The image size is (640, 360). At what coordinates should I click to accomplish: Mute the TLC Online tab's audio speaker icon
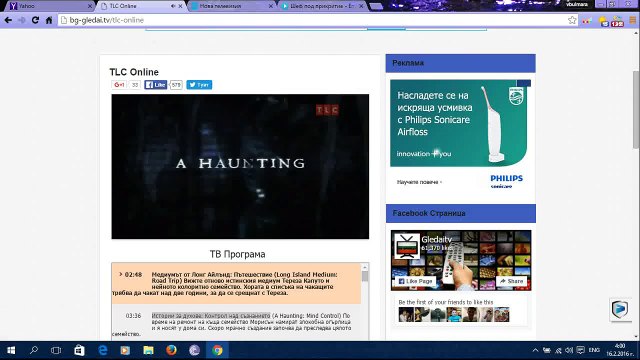click(173, 6)
